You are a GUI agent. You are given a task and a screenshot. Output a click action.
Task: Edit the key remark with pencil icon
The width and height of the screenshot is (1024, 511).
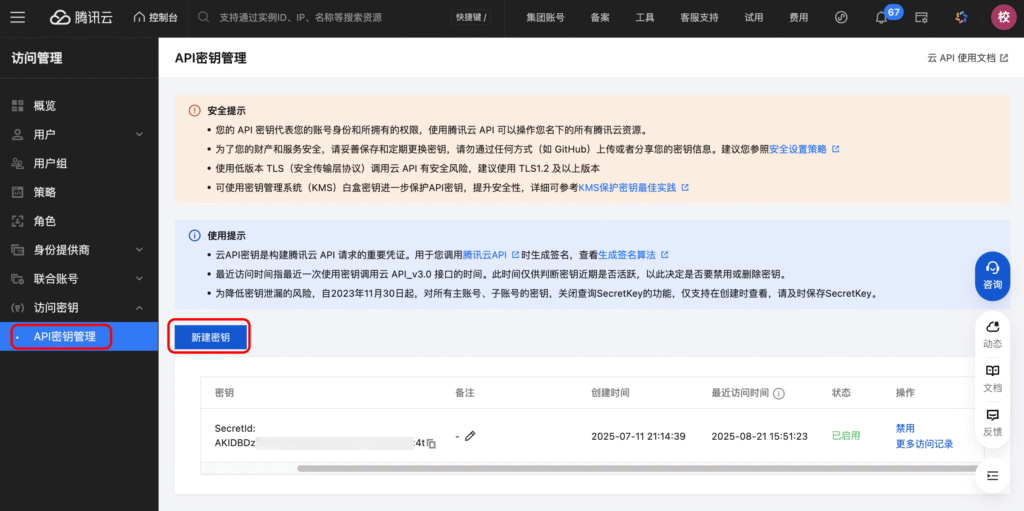[470, 436]
